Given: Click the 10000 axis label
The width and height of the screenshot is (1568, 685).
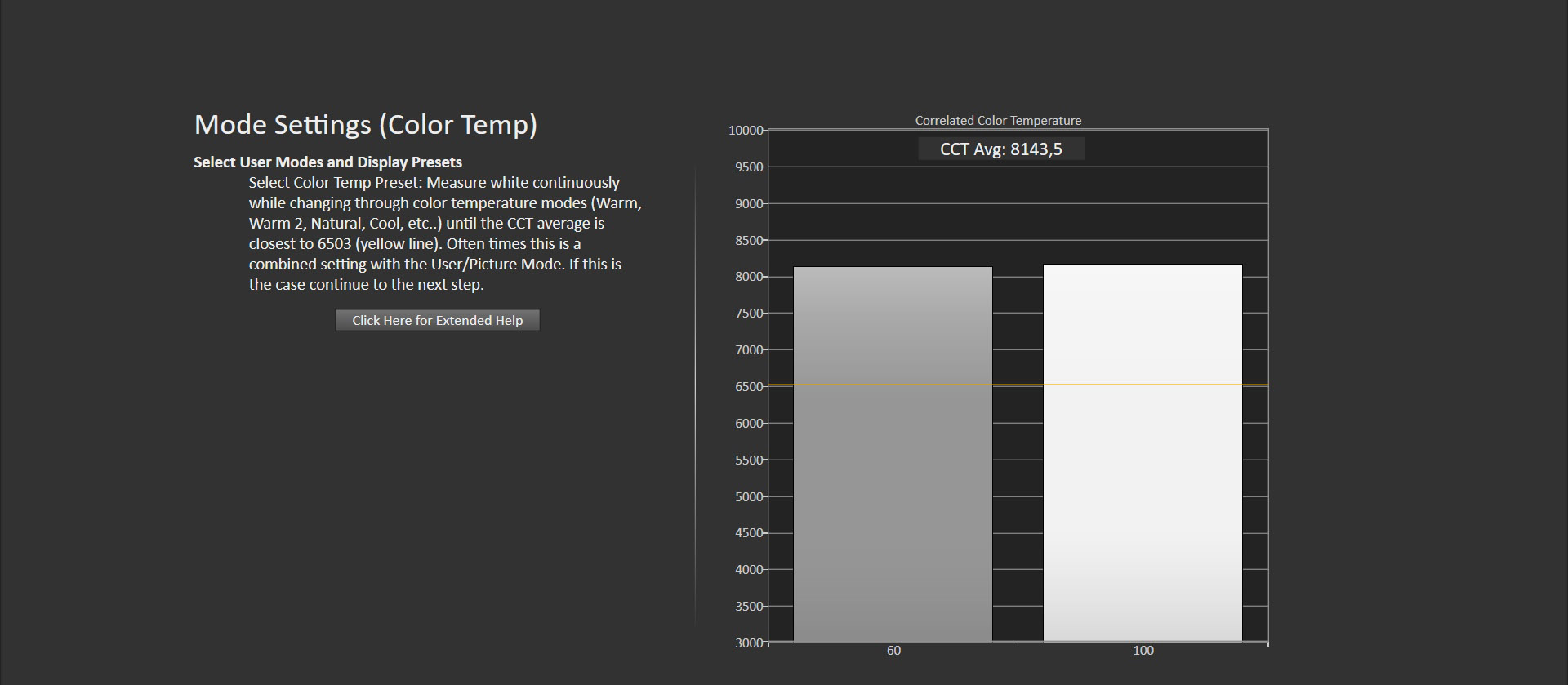Looking at the screenshot, I should 746,131.
